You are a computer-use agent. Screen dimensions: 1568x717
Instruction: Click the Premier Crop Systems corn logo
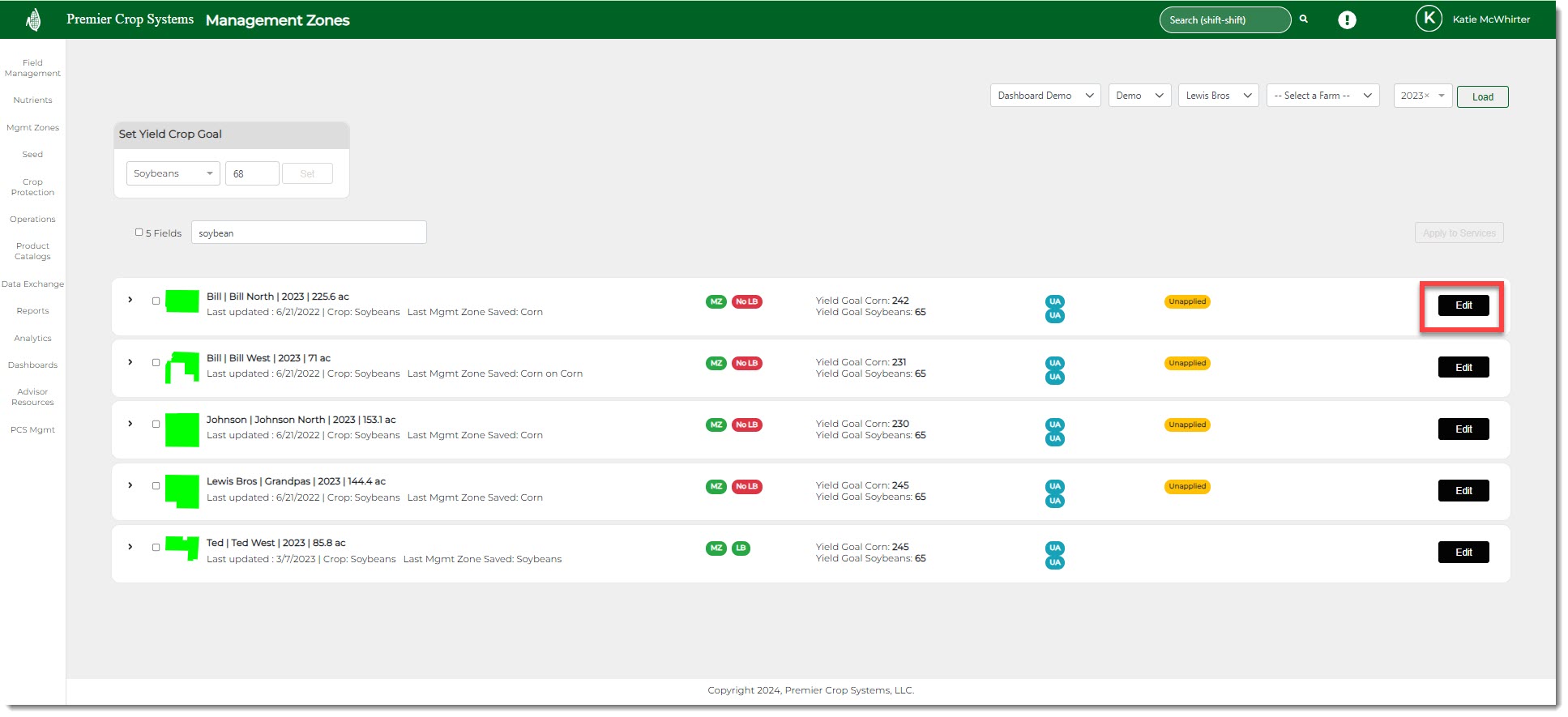pos(33,19)
